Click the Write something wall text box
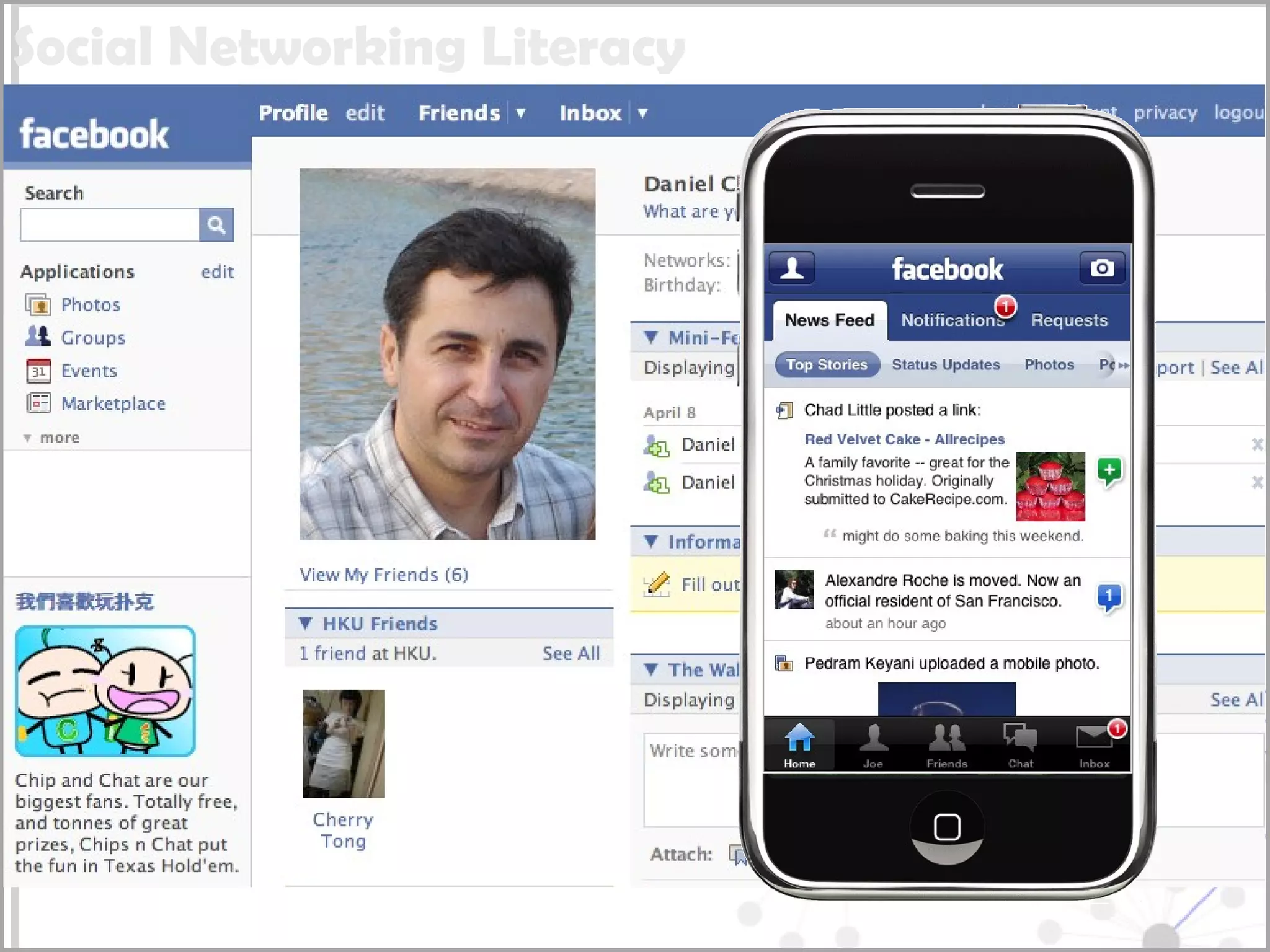 [693, 780]
